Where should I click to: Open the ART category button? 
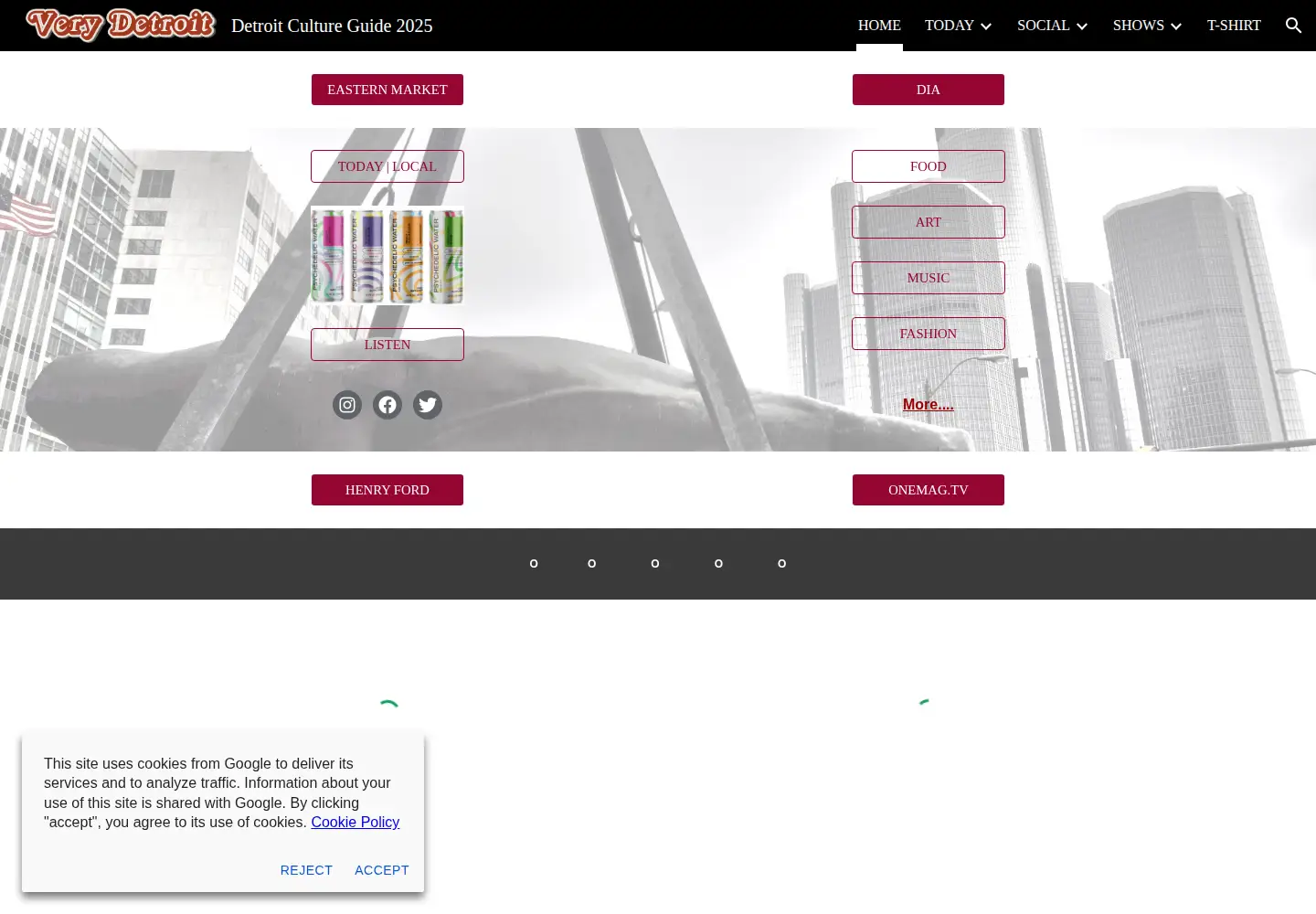tap(929, 222)
